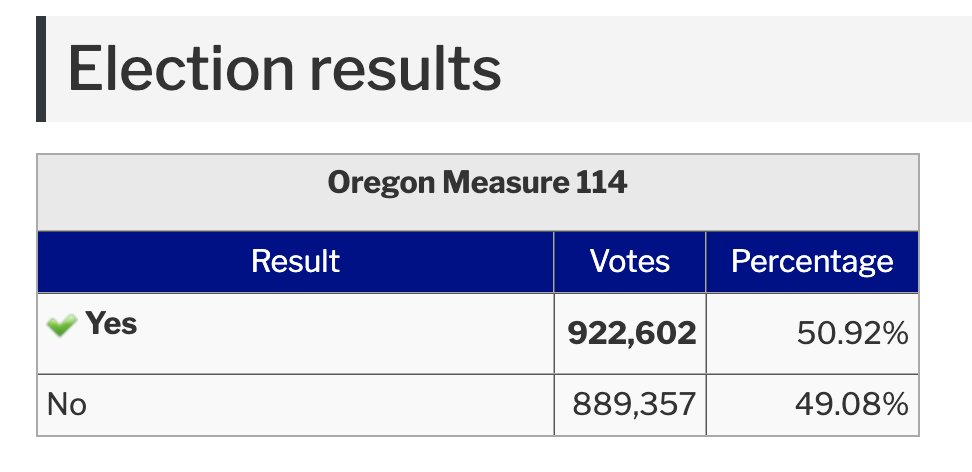Select the Percentage column header

click(x=812, y=262)
